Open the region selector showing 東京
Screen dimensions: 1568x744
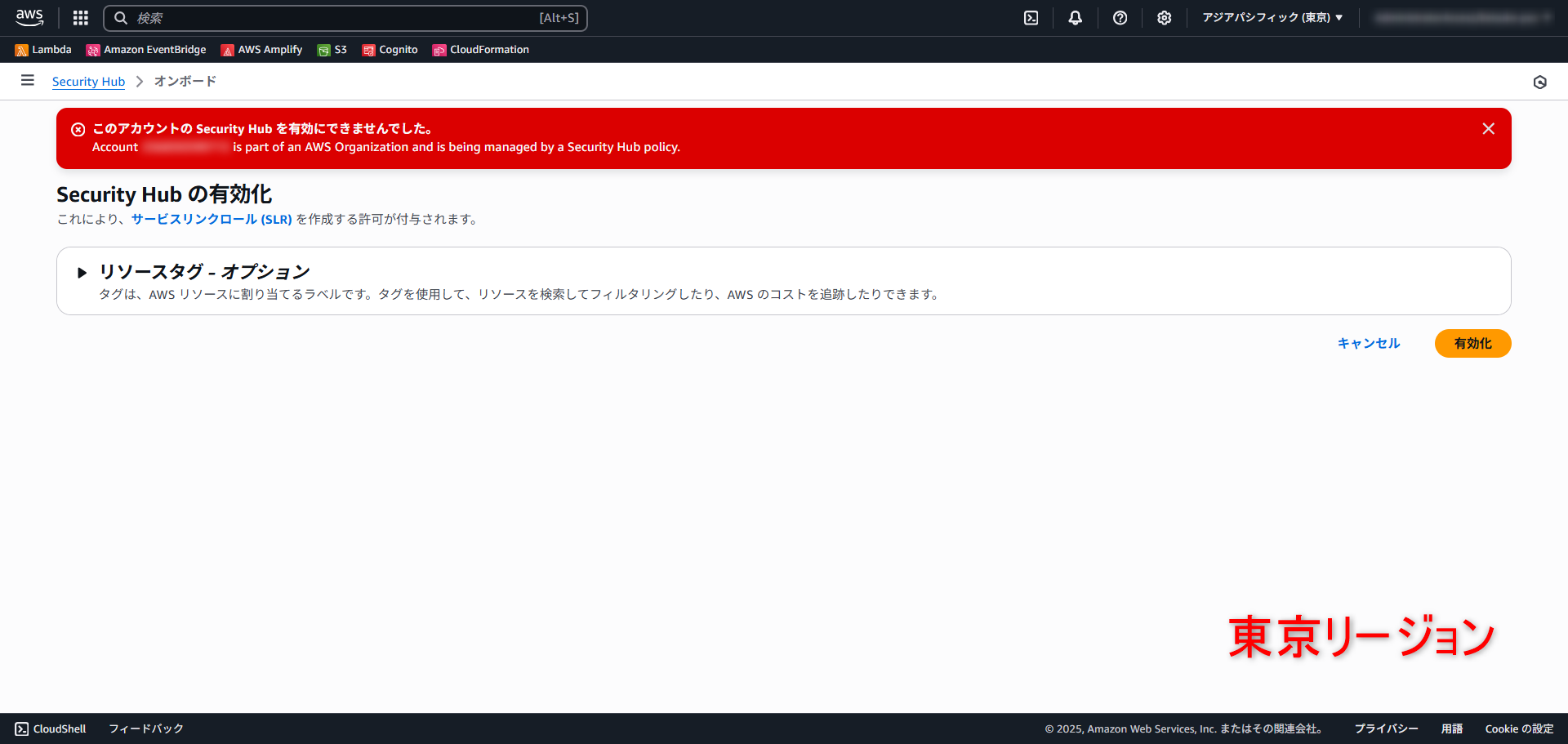pos(1271,17)
